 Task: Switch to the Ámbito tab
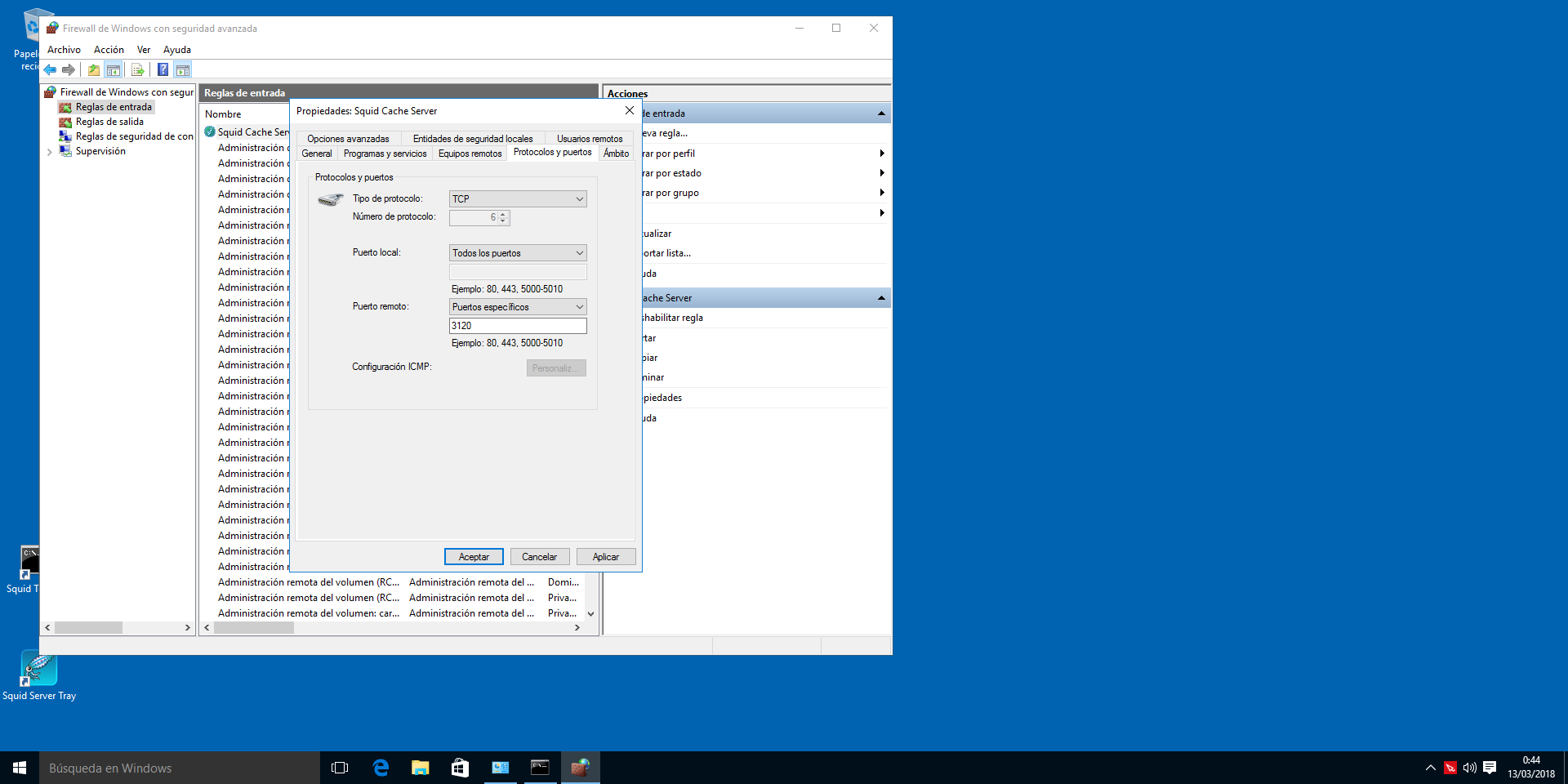coord(616,154)
